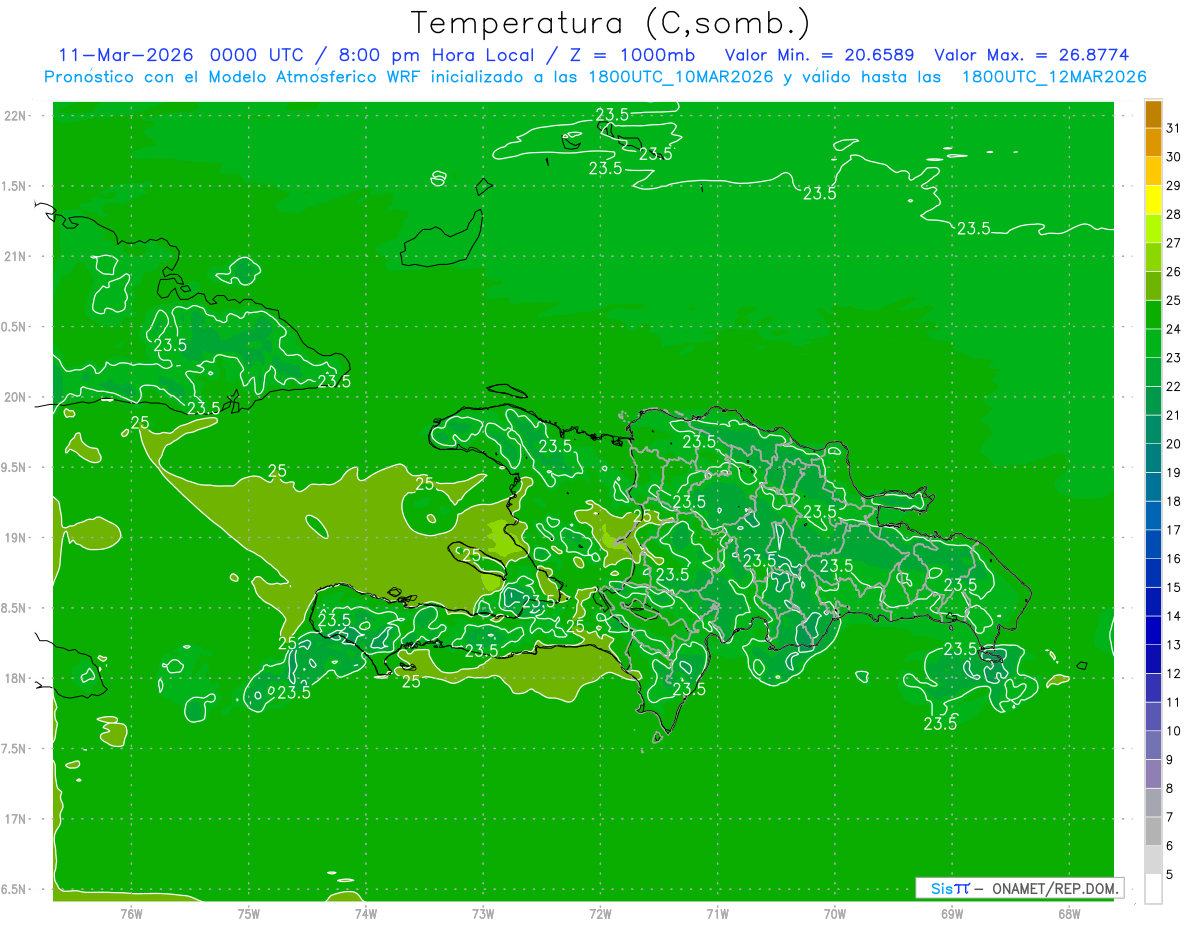The width and height of the screenshot is (1200, 927).
Task: Click the '0000 UTC' time text
Action: 256,55
